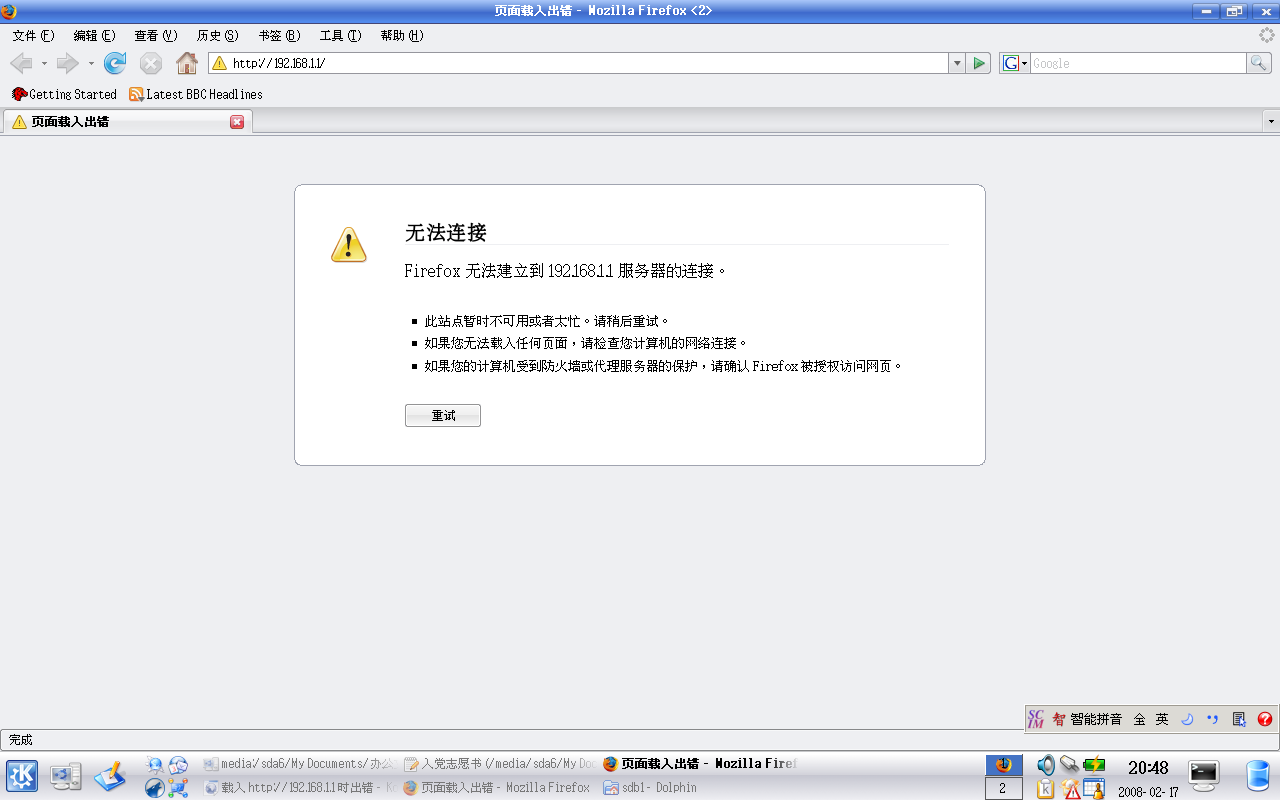
Task: Open the 编辑 (Edit) menu
Action: pos(94,35)
